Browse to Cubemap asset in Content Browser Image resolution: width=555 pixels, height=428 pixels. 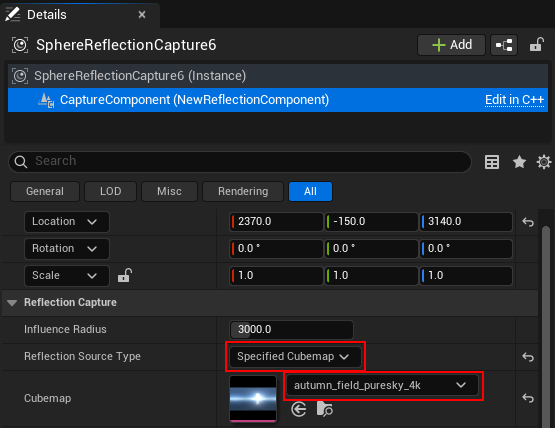pyautogui.click(x=325, y=410)
